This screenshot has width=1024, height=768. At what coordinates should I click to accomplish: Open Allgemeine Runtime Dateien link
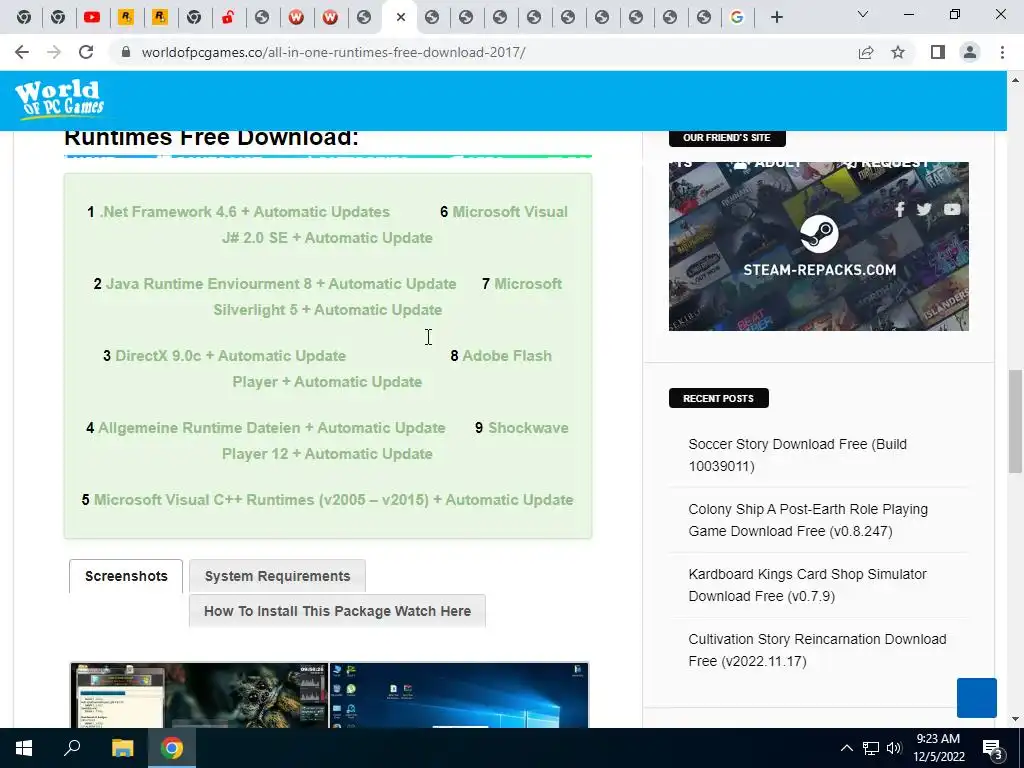point(272,428)
